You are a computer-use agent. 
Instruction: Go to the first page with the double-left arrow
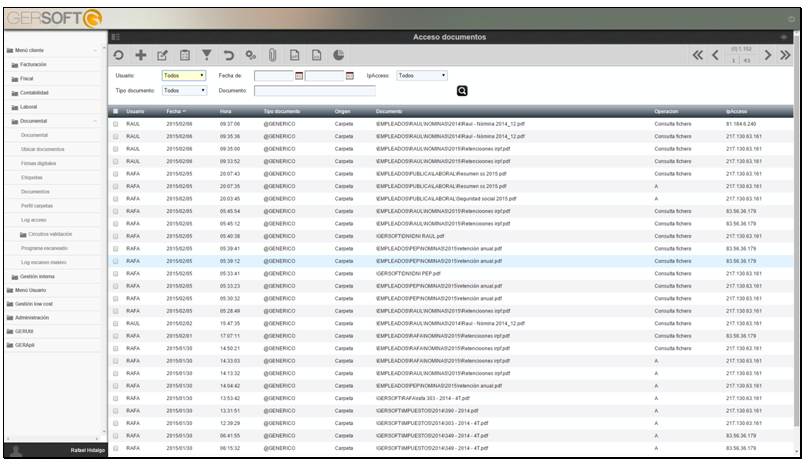click(698, 55)
